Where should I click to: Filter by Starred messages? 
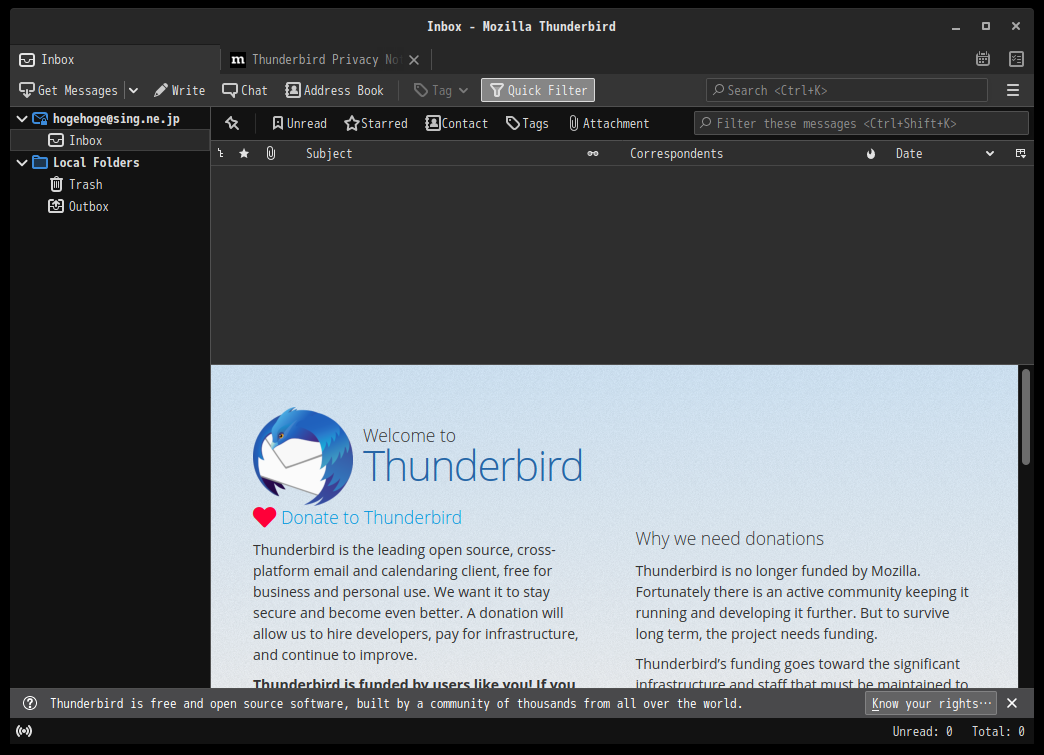[376, 123]
